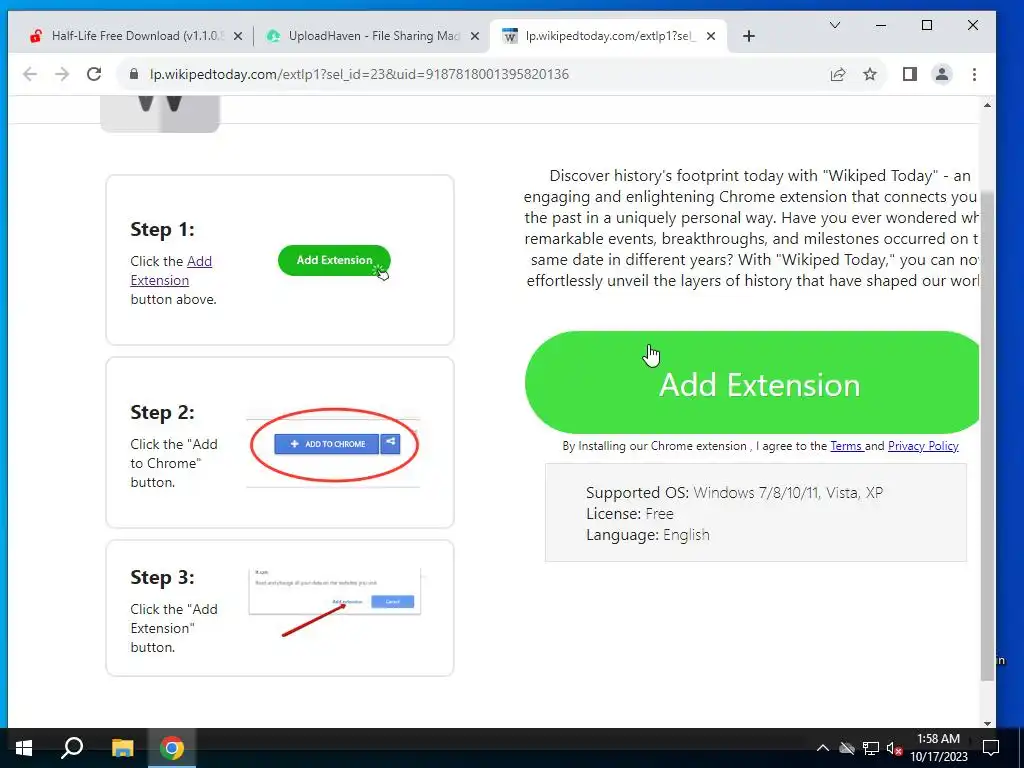Viewport: 1024px width, 768px height.
Task: Open the Chrome side panel
Action: coord(910,74)
